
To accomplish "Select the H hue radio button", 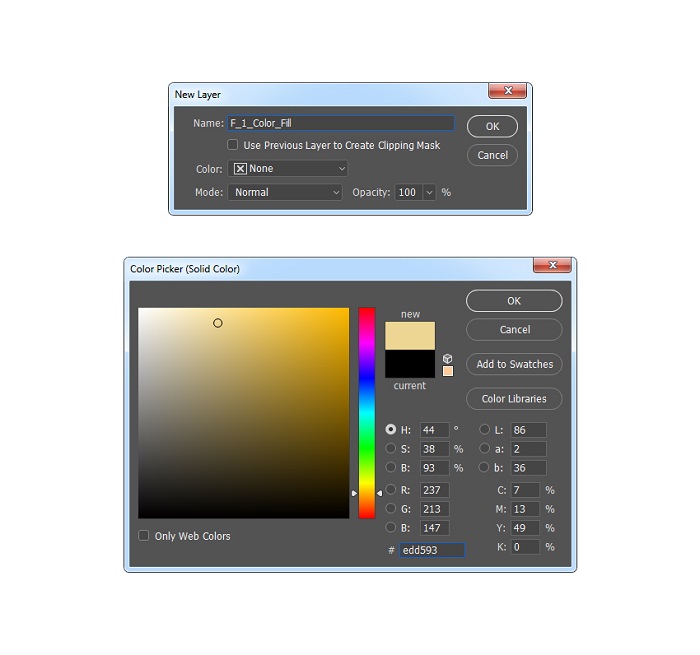I will coord(391,429).
